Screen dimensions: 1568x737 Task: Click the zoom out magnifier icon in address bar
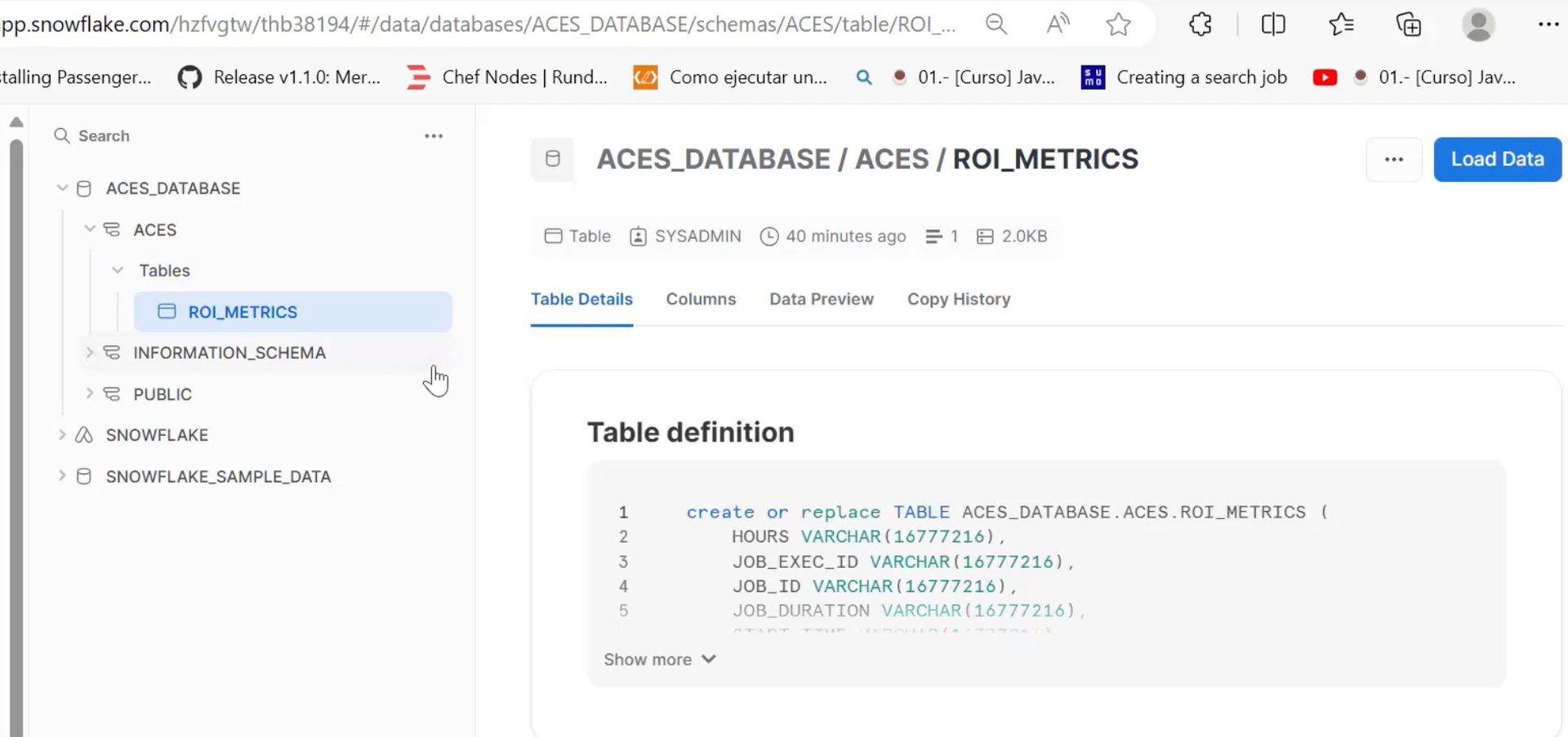[996, 24]
